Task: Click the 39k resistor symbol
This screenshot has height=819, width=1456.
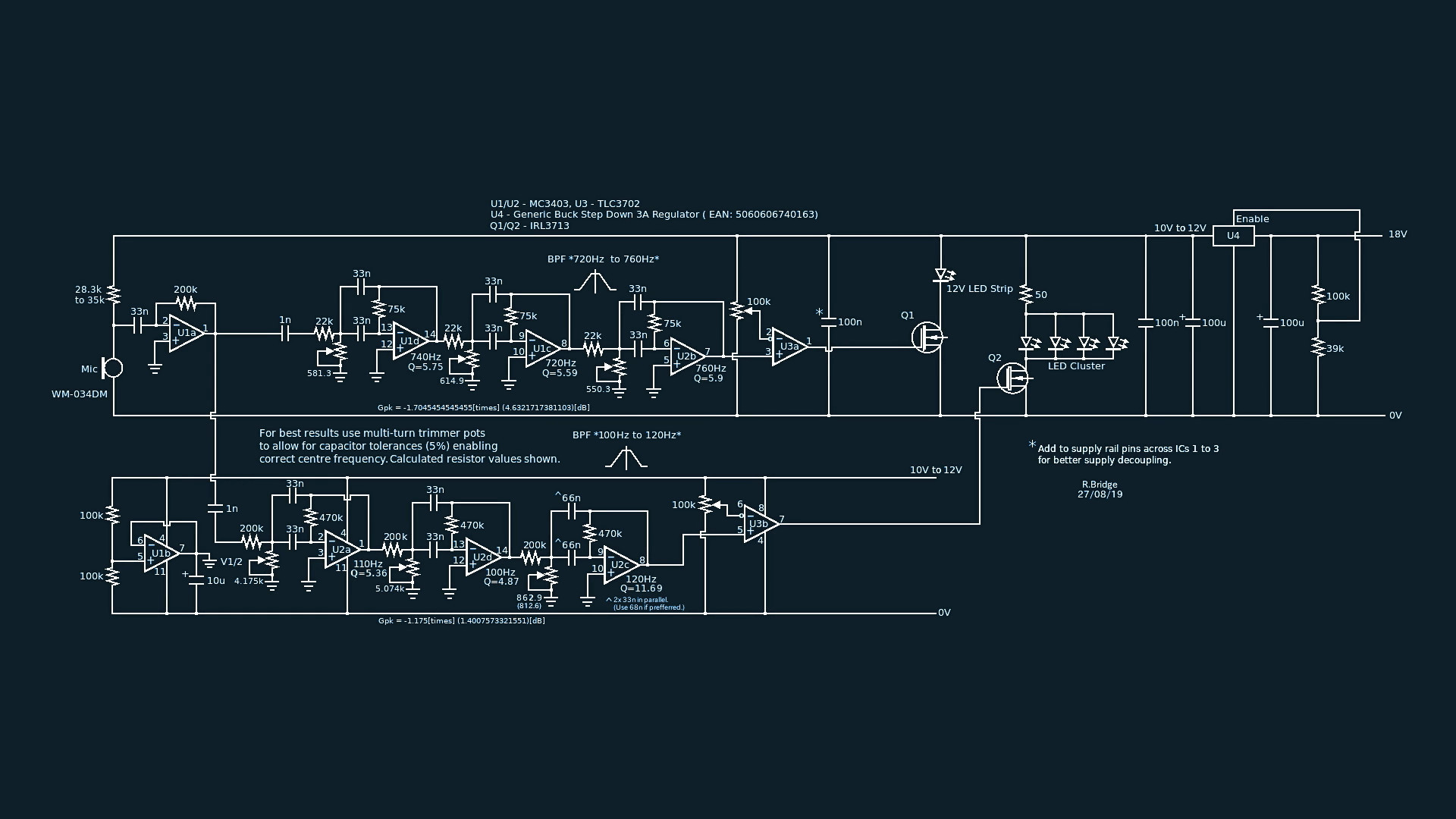Action: point(1318,348)
